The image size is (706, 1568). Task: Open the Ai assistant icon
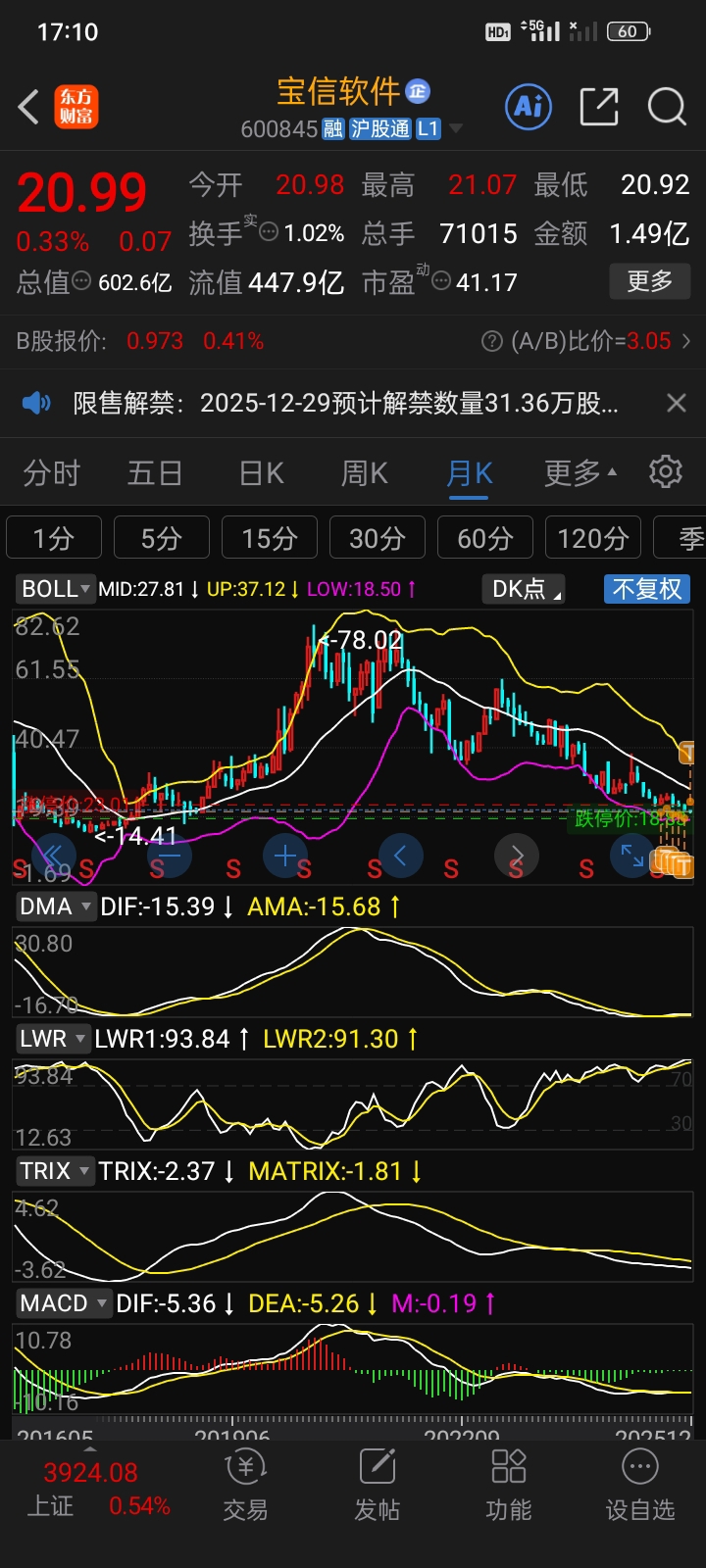coord(529,106)
